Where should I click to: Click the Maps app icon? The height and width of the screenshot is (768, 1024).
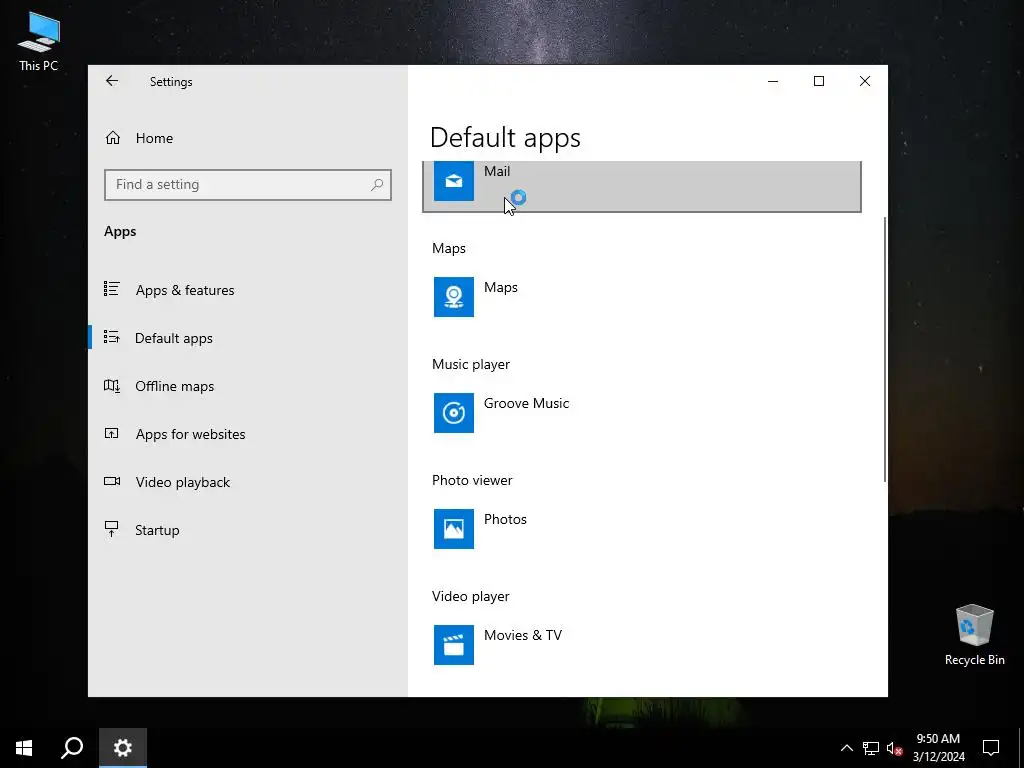(453, 297)
